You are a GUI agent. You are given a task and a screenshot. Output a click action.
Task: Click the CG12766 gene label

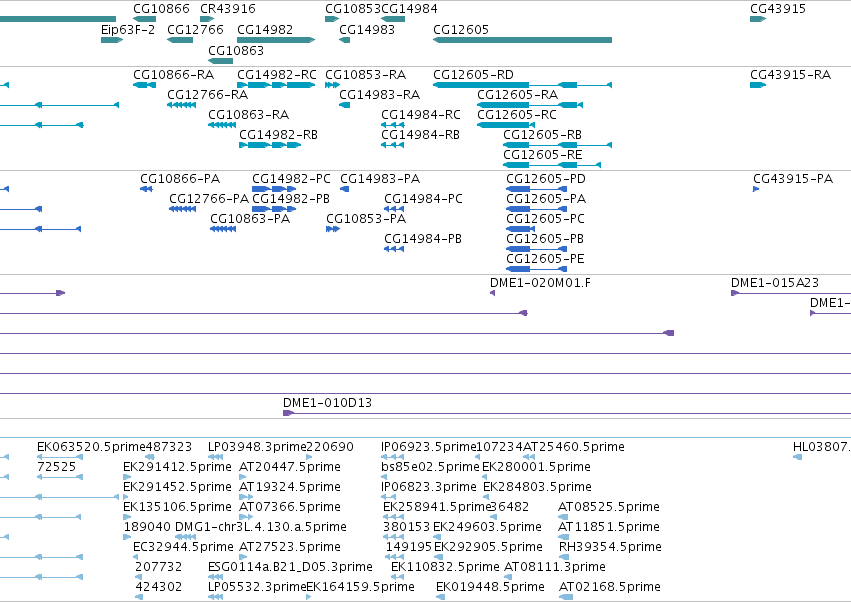coord(195,30)
